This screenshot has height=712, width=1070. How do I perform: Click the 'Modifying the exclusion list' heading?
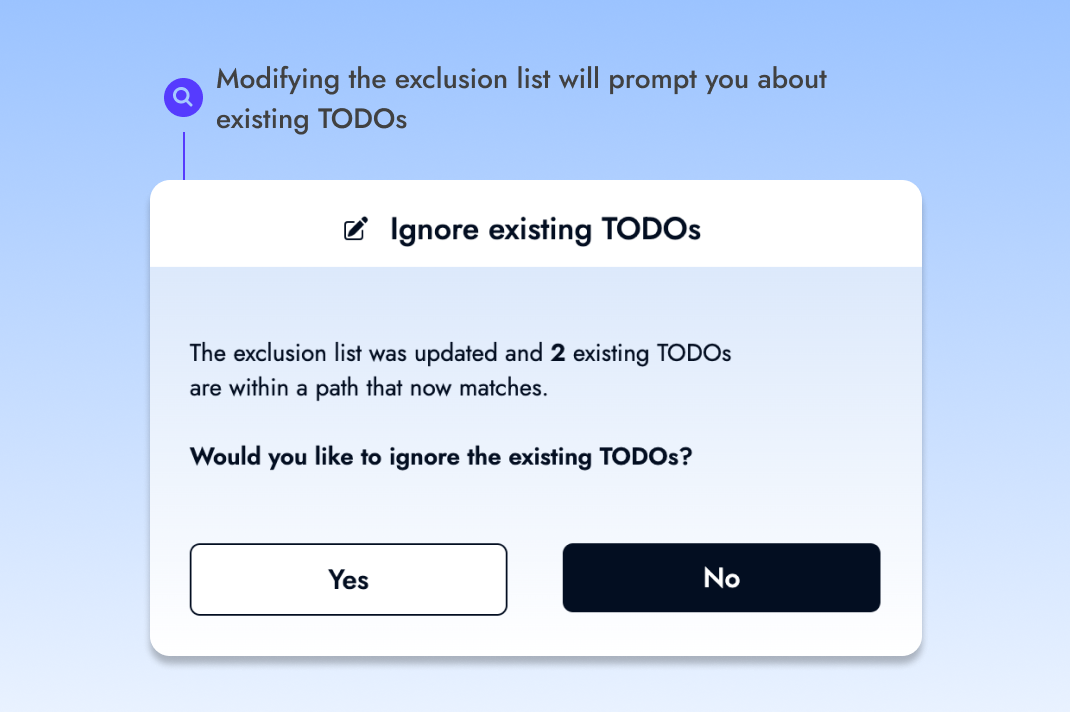[521, 99]
